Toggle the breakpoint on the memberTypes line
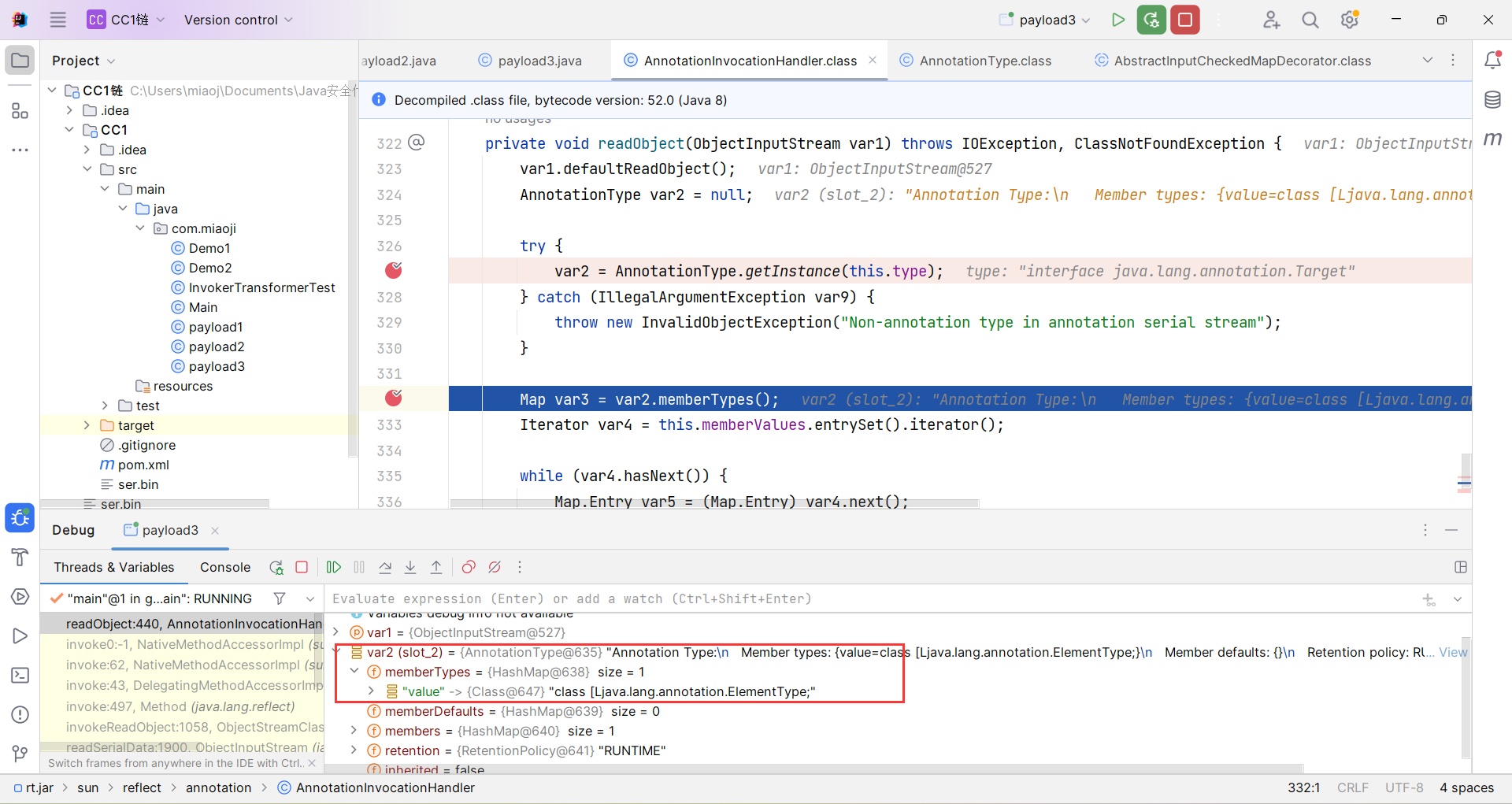 point(394,398)
